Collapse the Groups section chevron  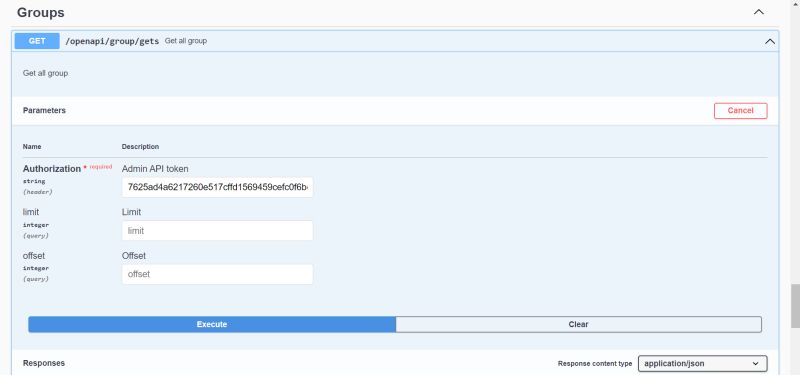[759, 12]
